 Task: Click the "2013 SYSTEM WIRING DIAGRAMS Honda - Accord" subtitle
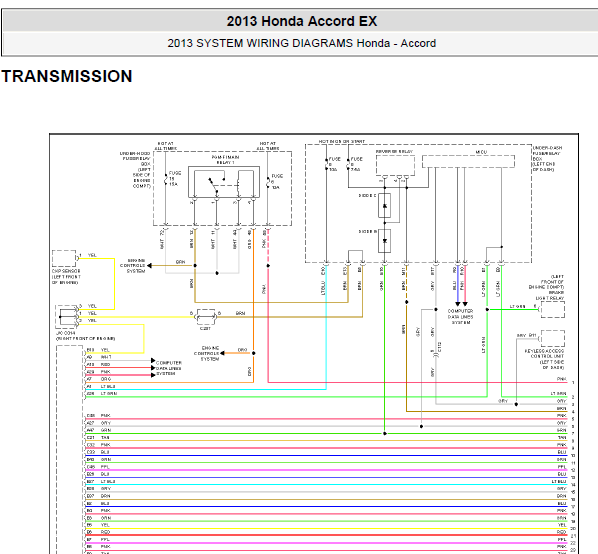click(301, 43)
